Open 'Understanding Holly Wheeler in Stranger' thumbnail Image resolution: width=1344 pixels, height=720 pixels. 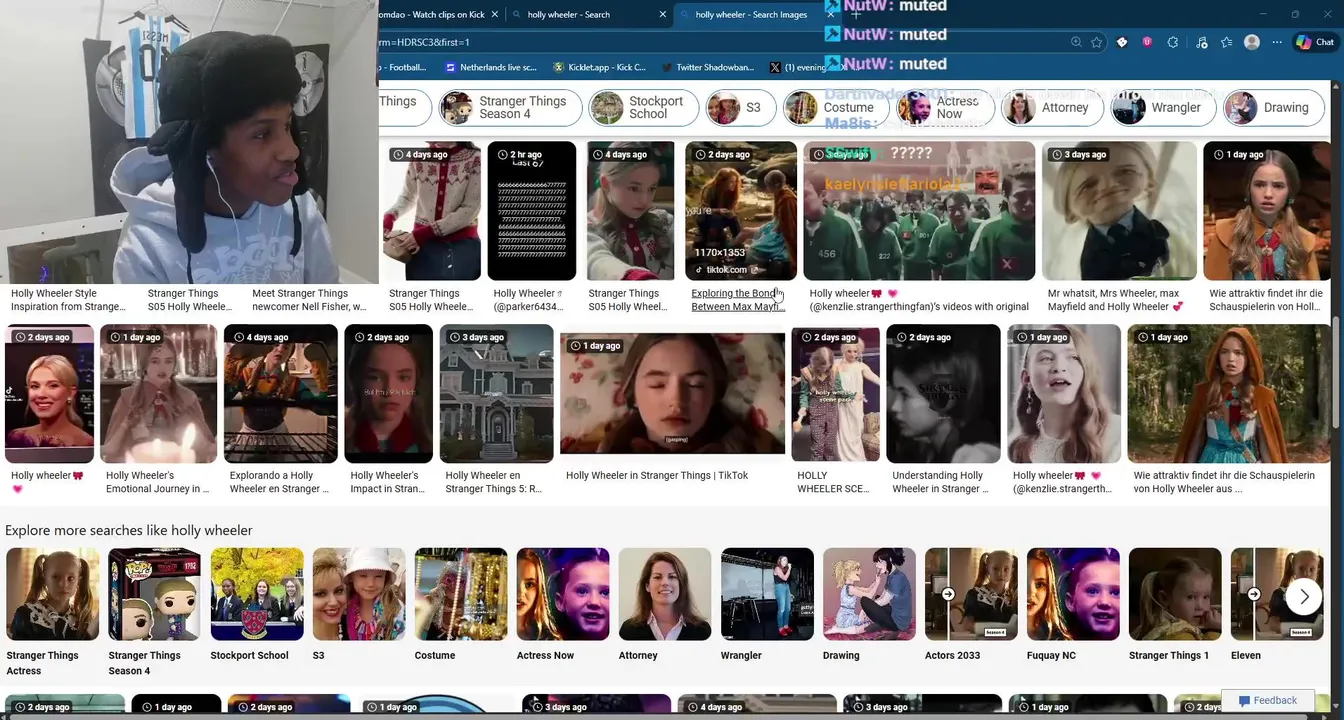tap(943, 393)
